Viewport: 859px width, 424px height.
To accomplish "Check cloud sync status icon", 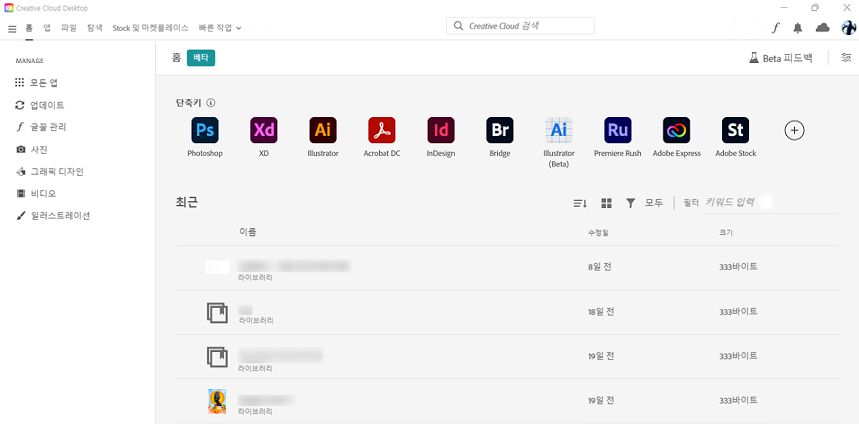I will click(x=822, y=28).
